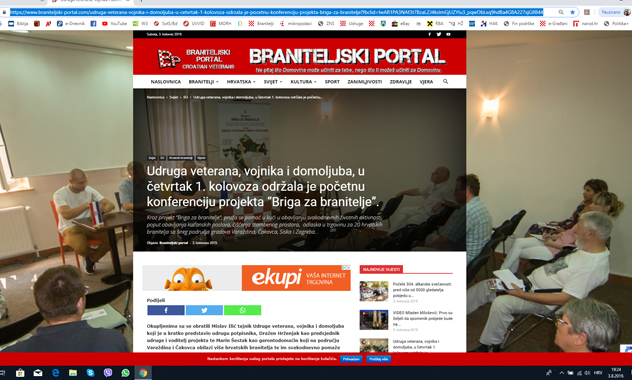Open the ekupi advertisement banner
The image size is (632, 380).
click(246, 278)
